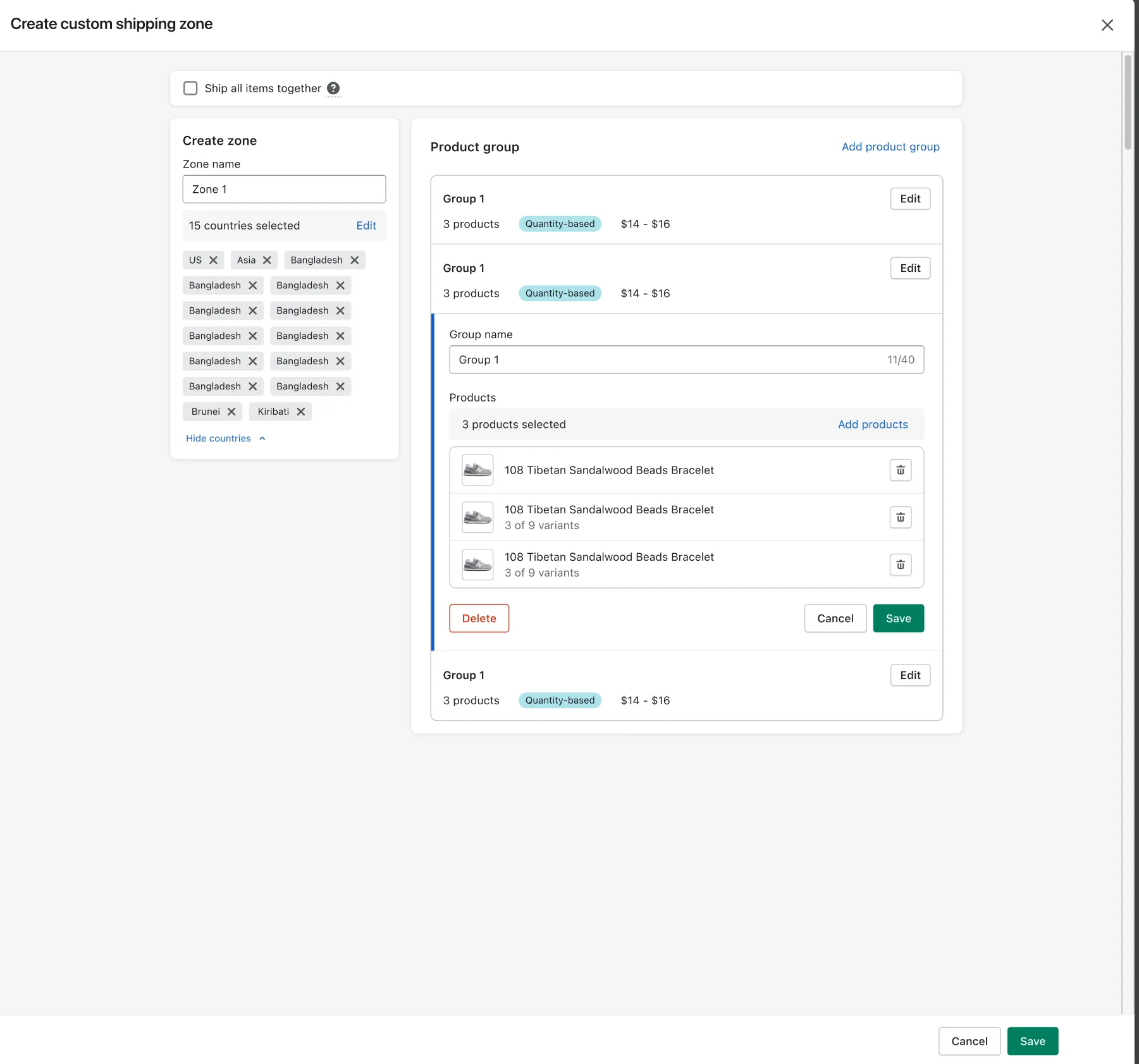The image size is (1139, 1064).
Task: Click the dialog's vertical scrollbar
Action: coord(1127,102)
